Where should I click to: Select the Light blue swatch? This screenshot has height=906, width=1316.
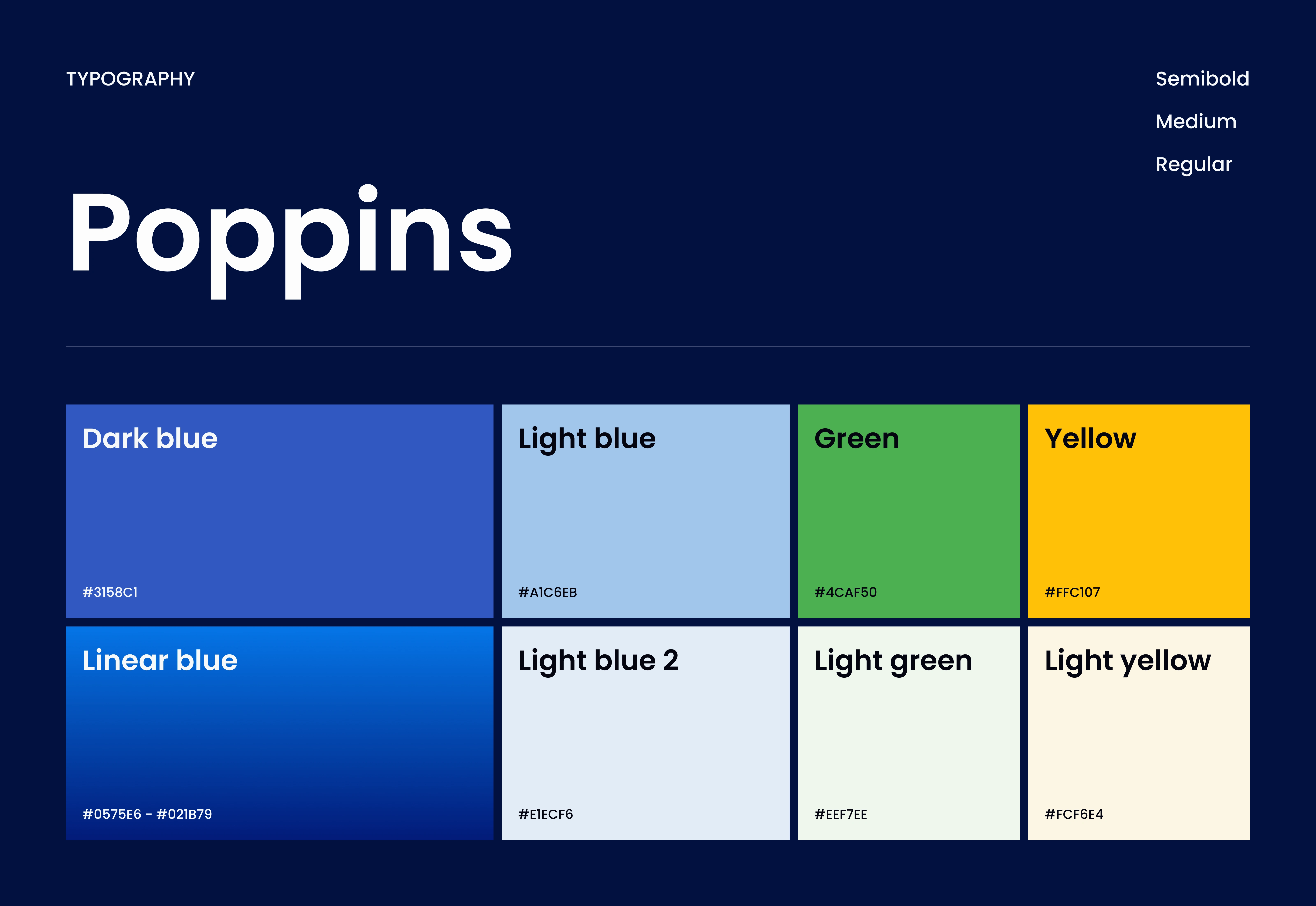(645, 511)
